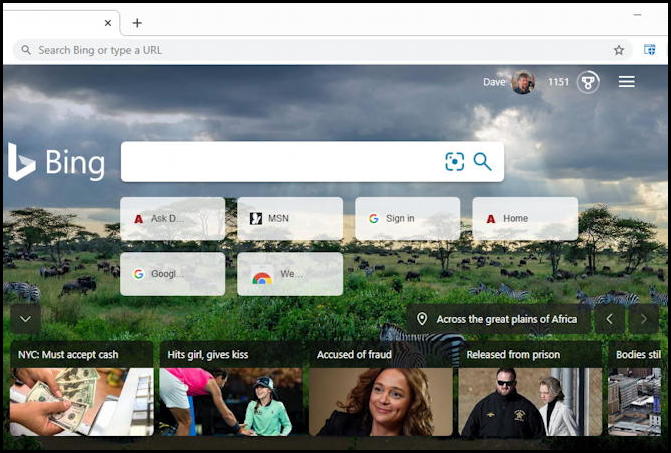Click the tennis player news thumbnail
671x453 pixels.
[231, 402]
